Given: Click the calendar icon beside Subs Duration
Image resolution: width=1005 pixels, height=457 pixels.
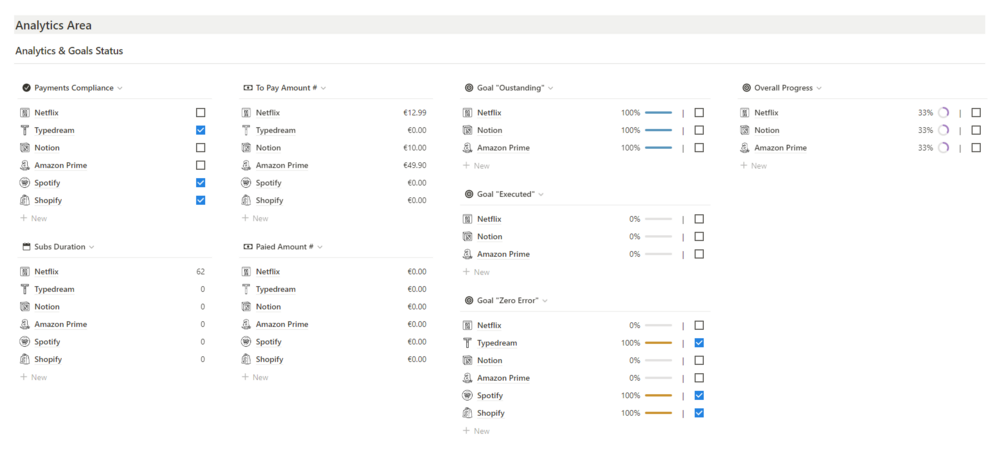Looking at the screenshot, I should point(26,246).
